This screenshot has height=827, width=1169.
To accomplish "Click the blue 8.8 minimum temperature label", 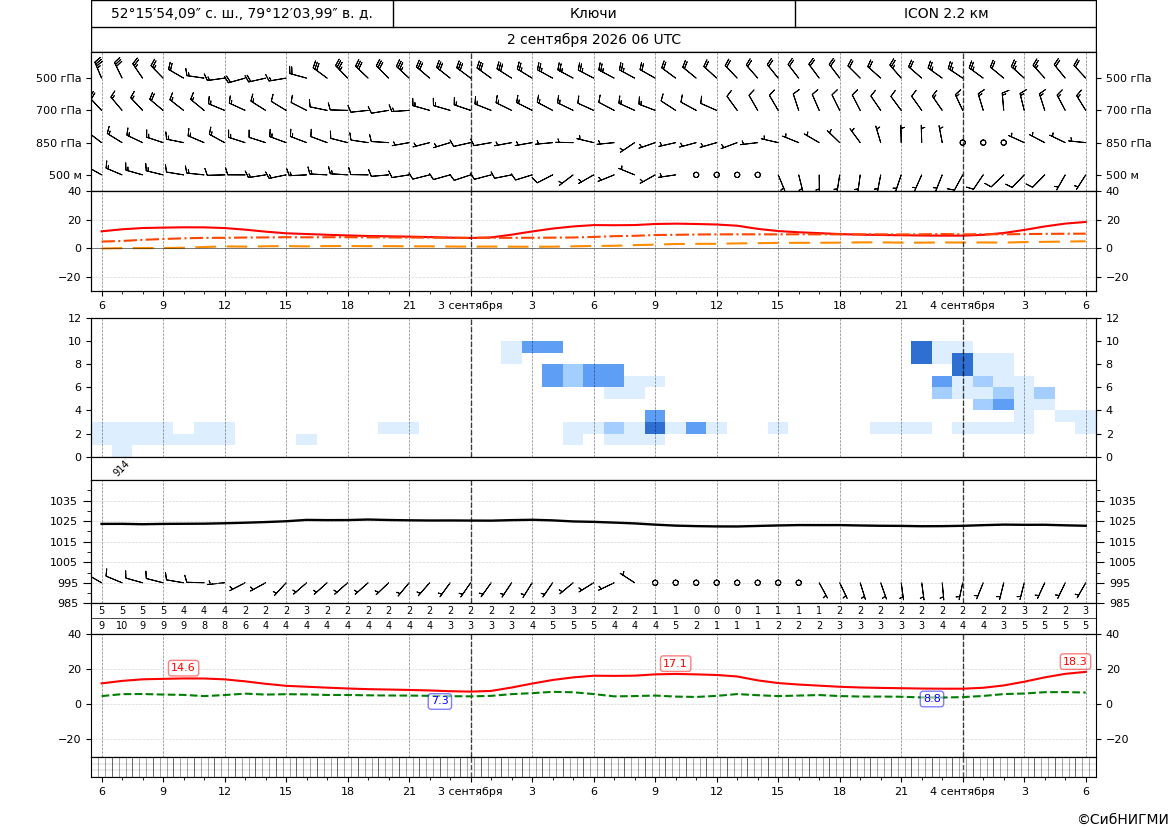I will point(932,698).
